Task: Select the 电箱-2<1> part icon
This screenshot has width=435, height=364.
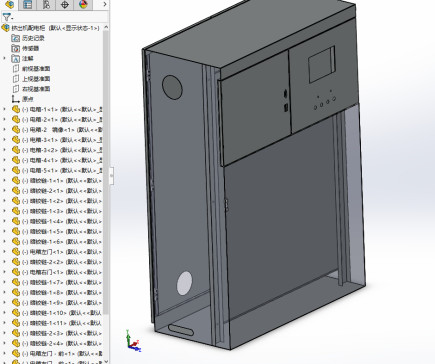Action: (16, 119)
